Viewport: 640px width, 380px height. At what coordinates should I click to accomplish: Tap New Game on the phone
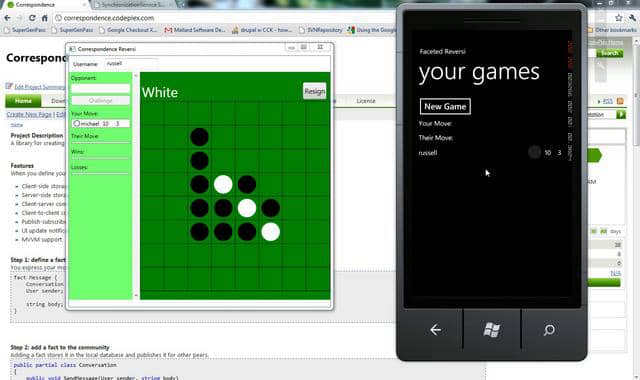pos(445,107)
